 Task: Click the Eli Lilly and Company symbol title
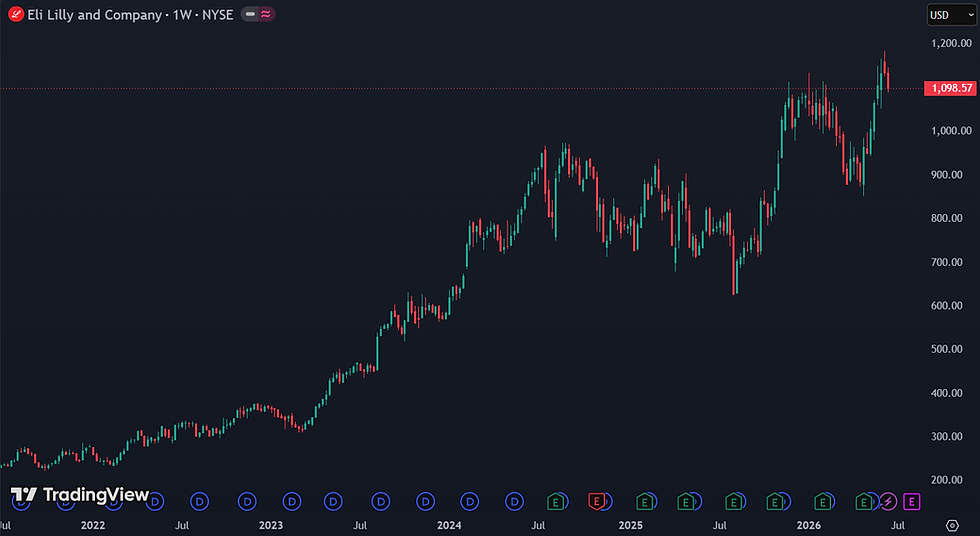tap(94, 15)
